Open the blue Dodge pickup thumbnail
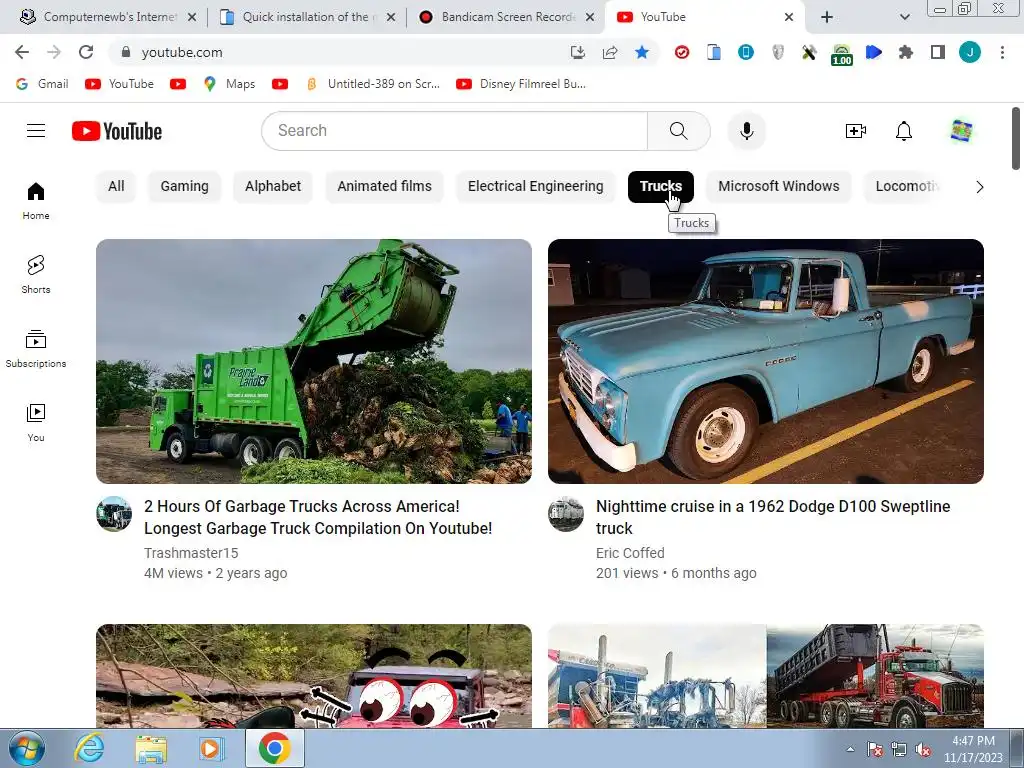 tap(766, 361)
